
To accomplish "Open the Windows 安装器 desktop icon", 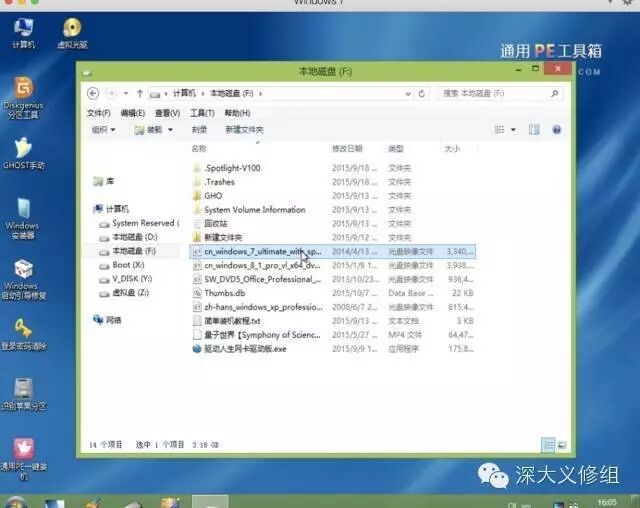I will coord(22,219).
